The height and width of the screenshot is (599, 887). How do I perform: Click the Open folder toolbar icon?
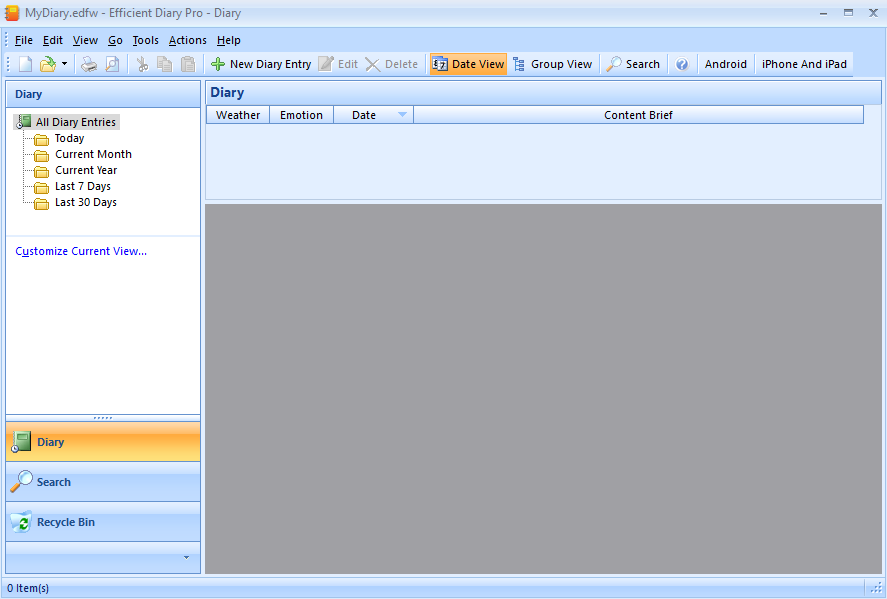[x=48, y=64]
